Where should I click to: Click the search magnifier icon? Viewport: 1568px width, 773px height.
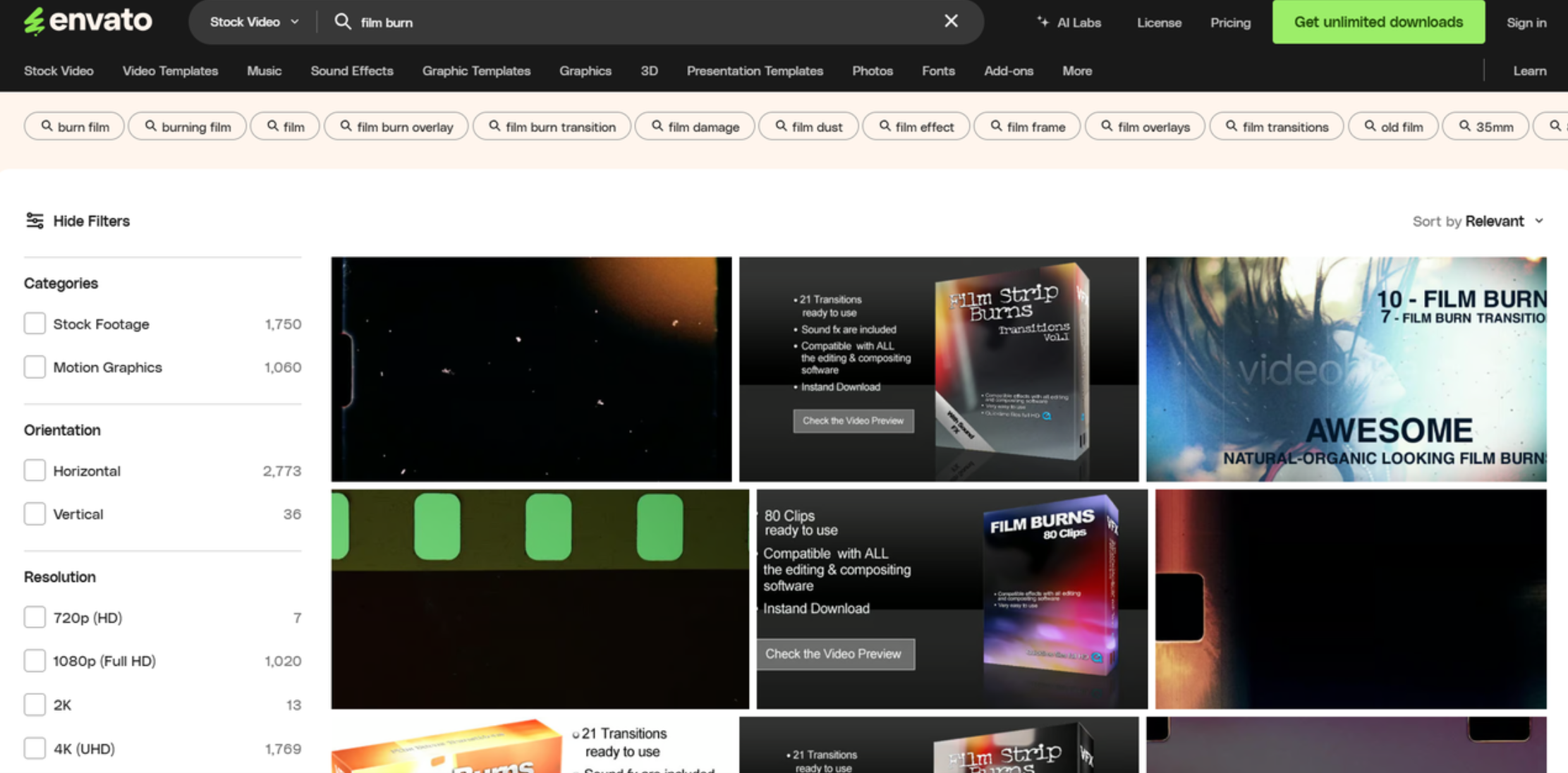click(x=343, y=22)
